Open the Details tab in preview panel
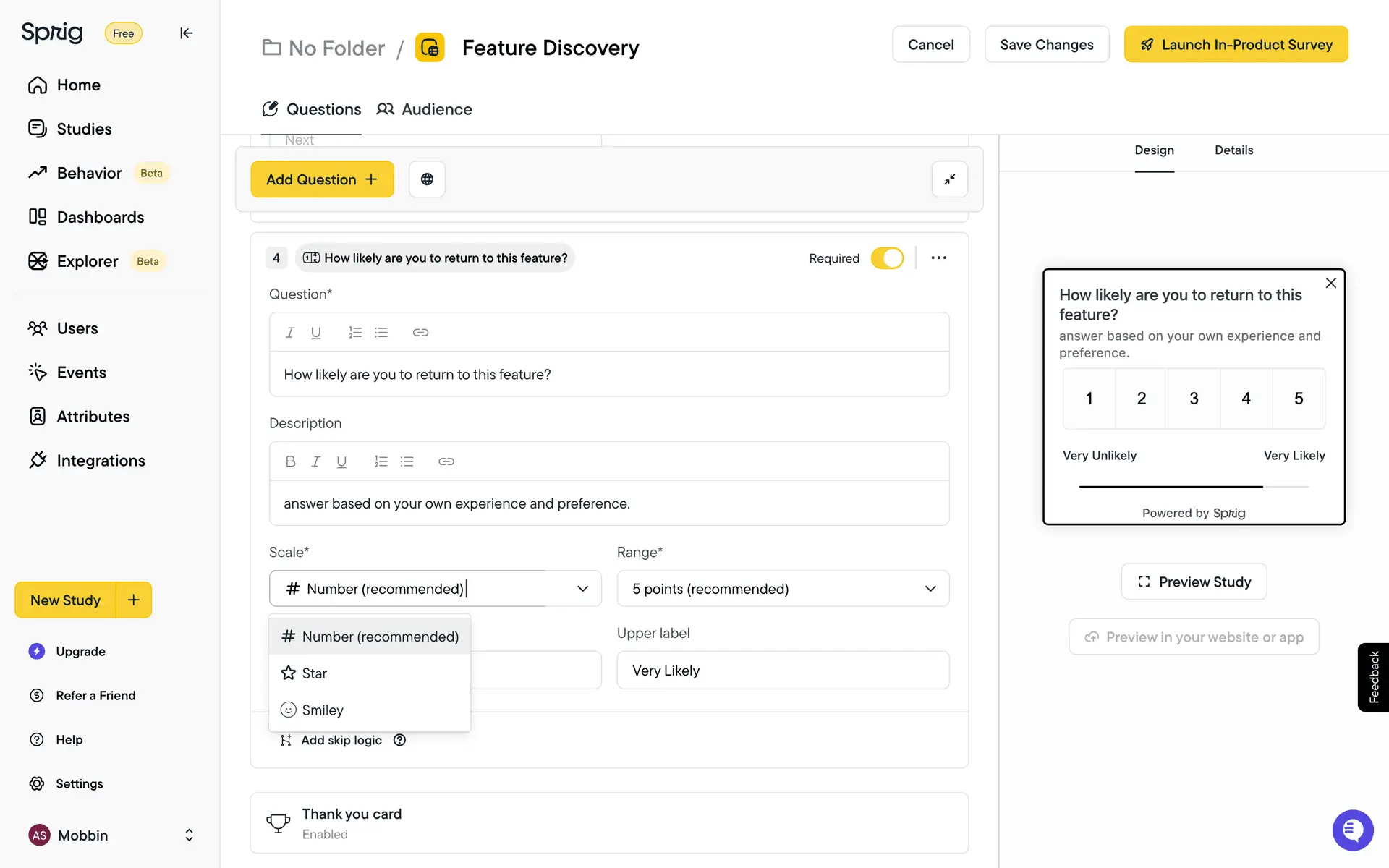The image size is (1389, 868). pyautogui.click(x=1233, y=150)
